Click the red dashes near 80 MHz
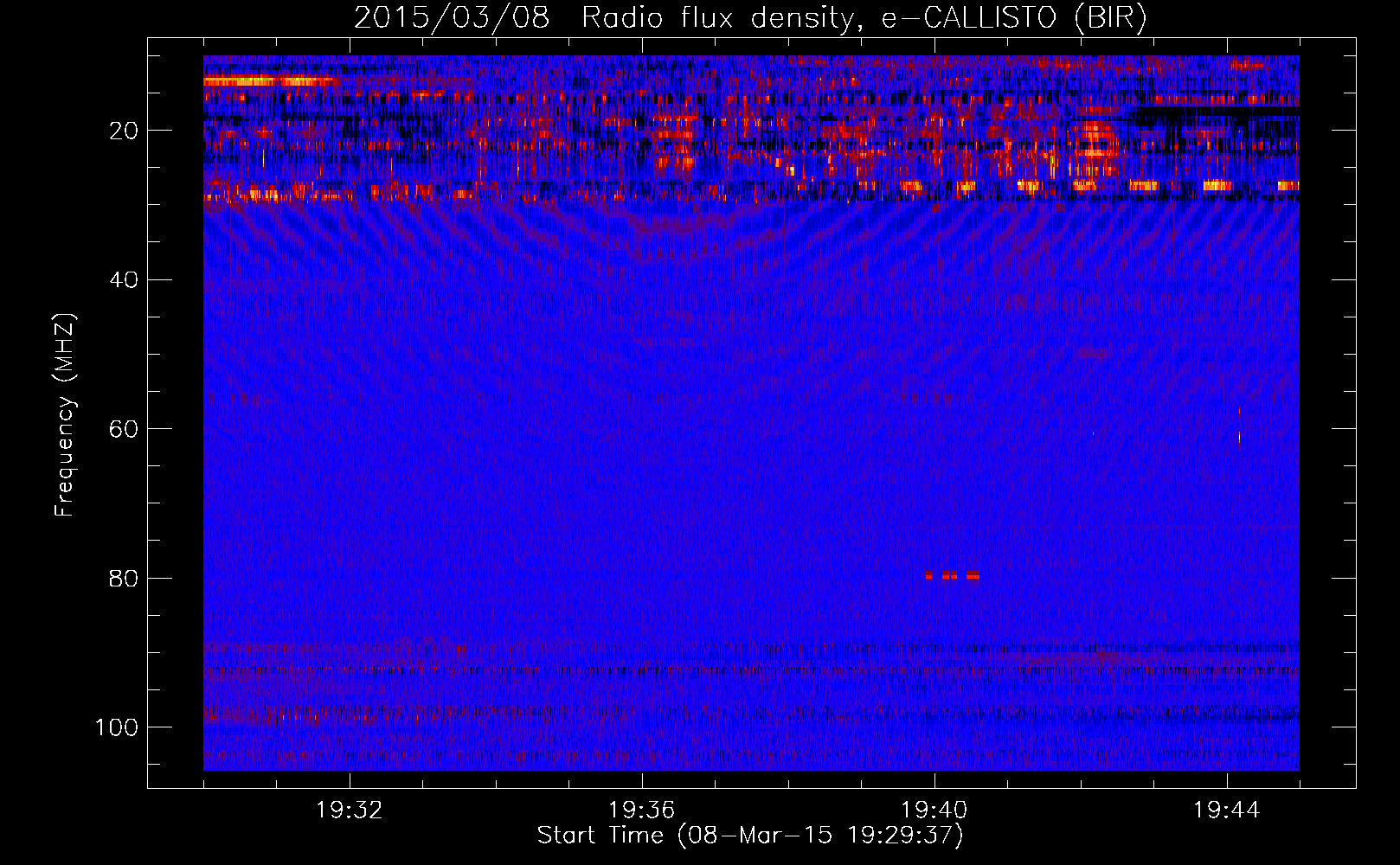1400x865 pixels. (953, 575)
